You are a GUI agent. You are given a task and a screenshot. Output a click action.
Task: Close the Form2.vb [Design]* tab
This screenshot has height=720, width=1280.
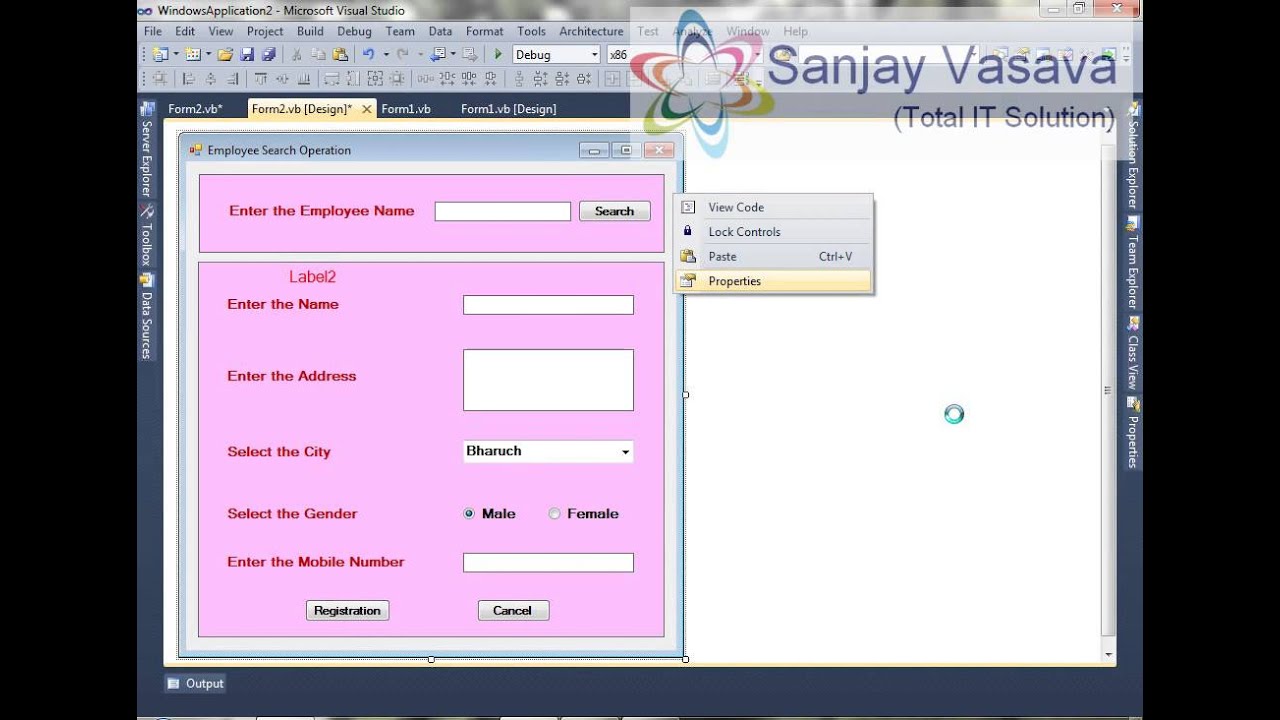point(367,109)
